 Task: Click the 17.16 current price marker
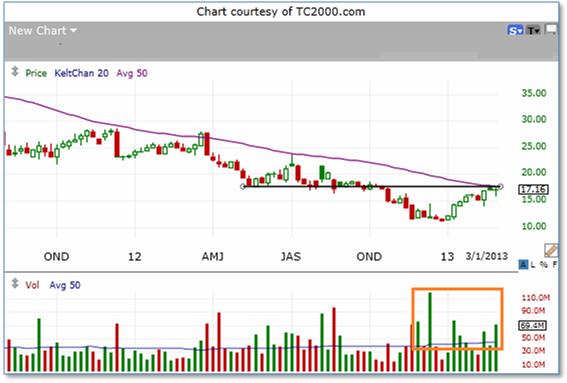(x=533, y=190)
